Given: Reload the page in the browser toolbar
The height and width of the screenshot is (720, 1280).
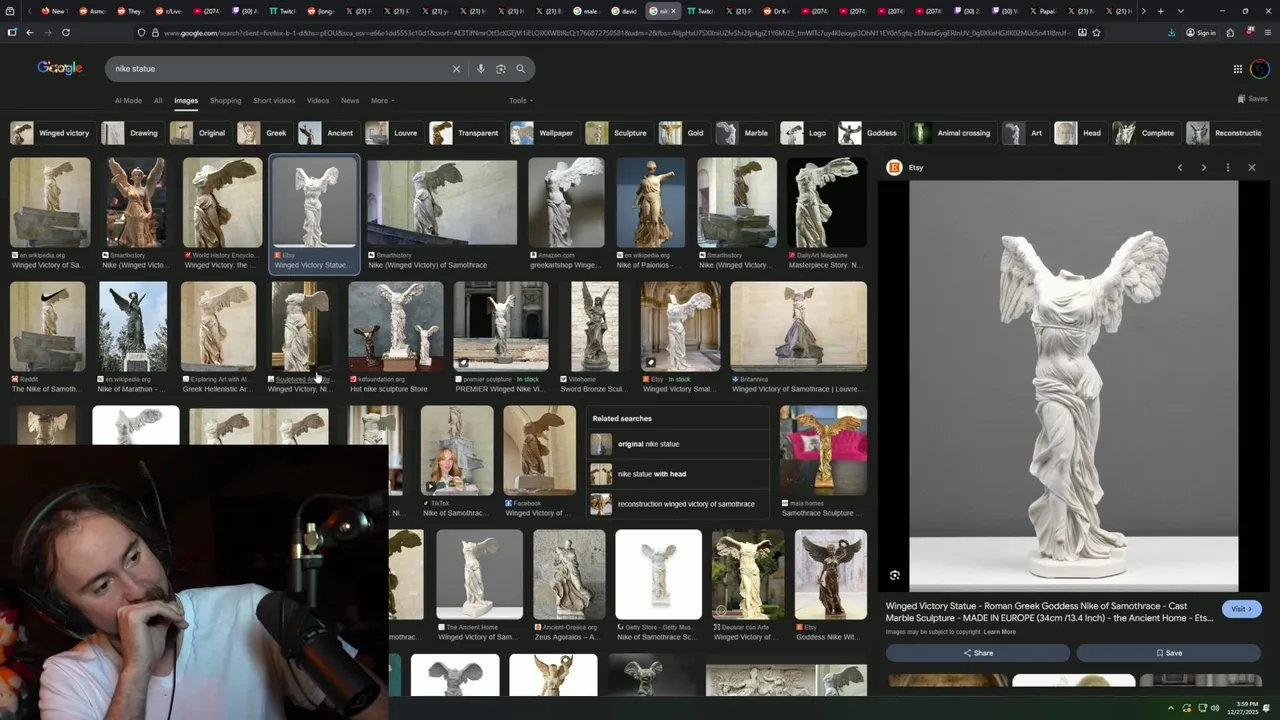Looking at the screenshot, I should tap(66, 32).
